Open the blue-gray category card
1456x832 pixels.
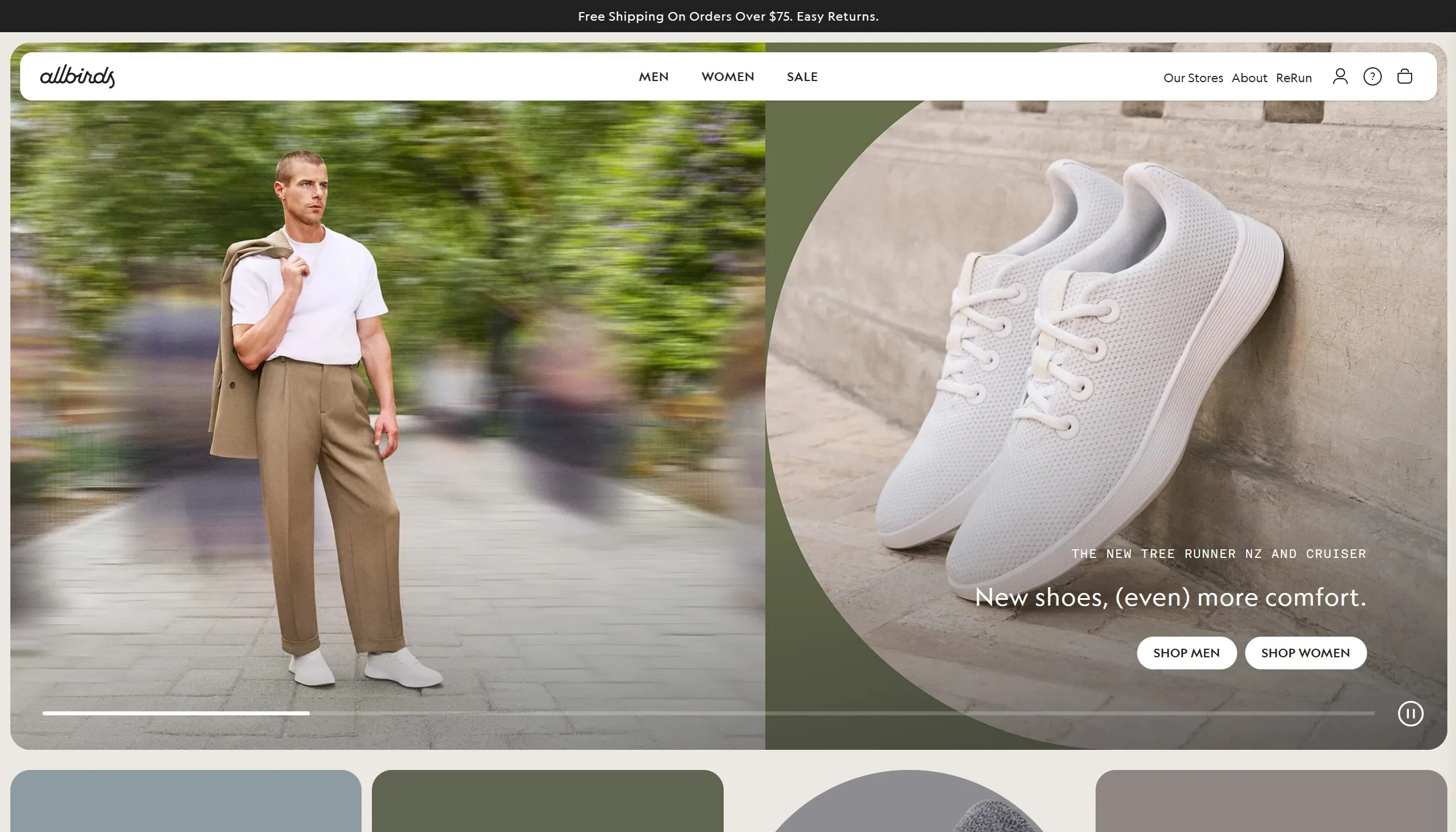tap(186, 801)
